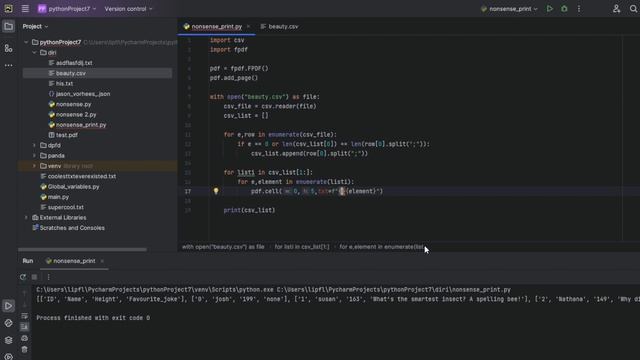Open the Version control dropdown
Image resolution: width=640 pixels, height=360 pixels.
128,9
